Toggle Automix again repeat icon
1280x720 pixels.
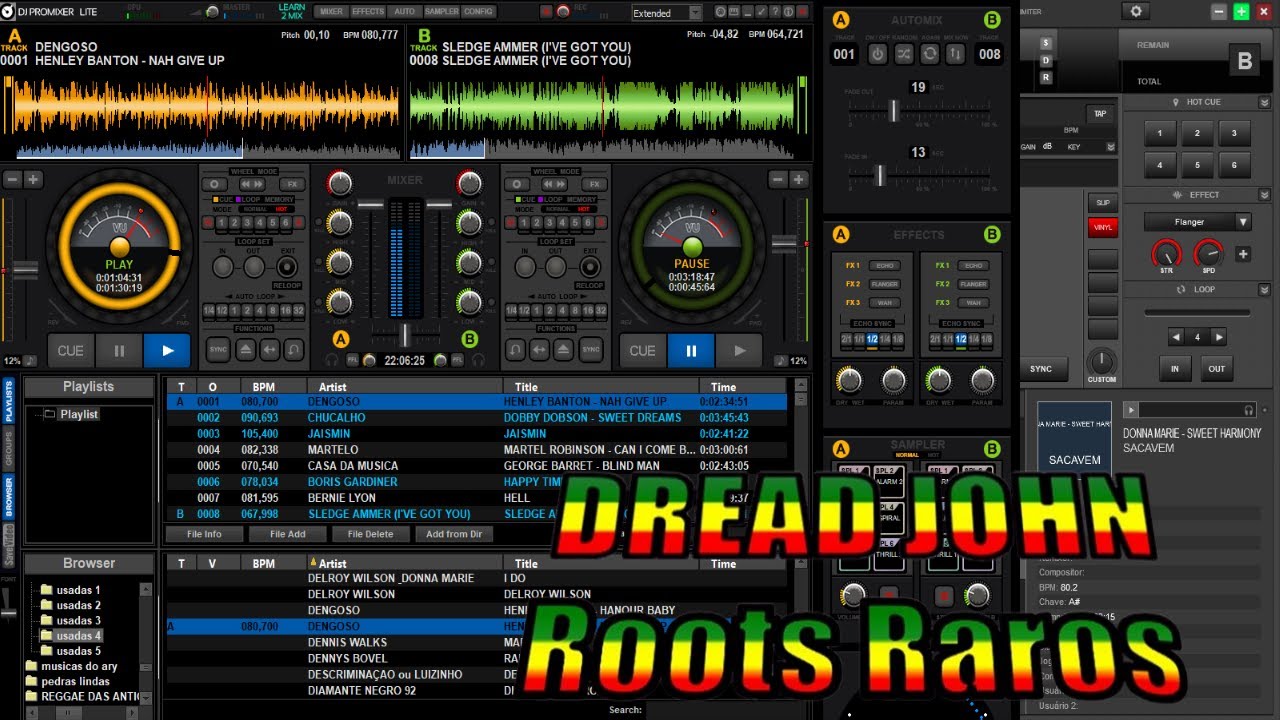[x=930, y=54]
